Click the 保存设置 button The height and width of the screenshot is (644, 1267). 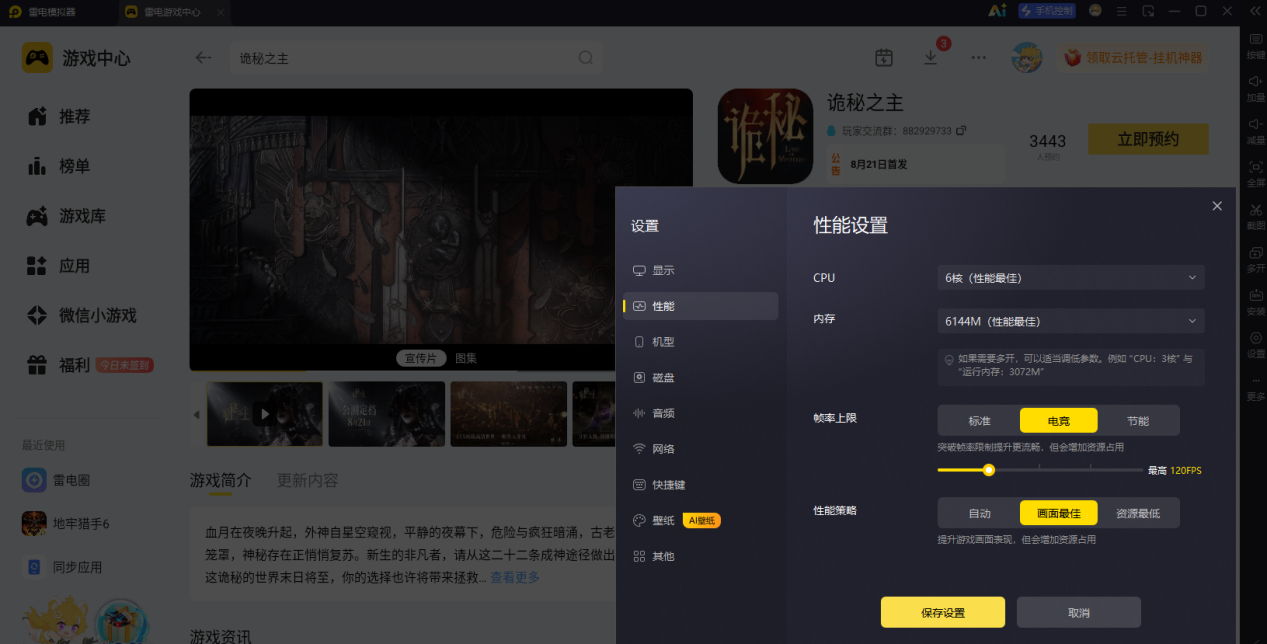(942, 612)
